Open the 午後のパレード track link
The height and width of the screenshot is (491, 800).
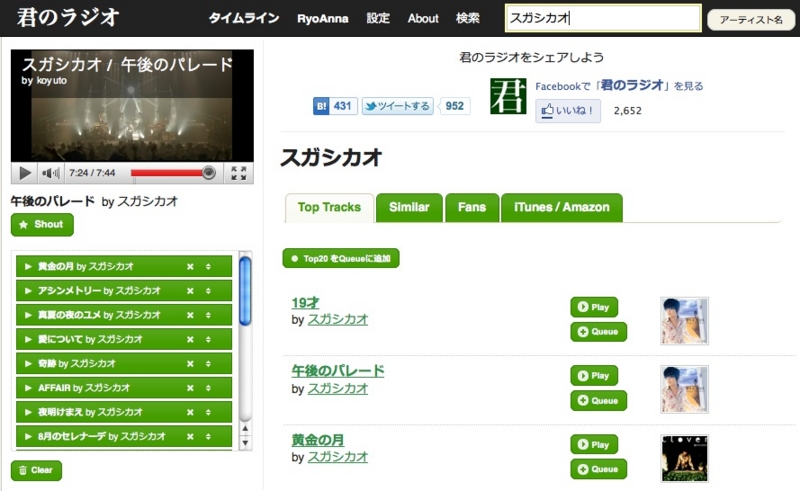[338, 371]
